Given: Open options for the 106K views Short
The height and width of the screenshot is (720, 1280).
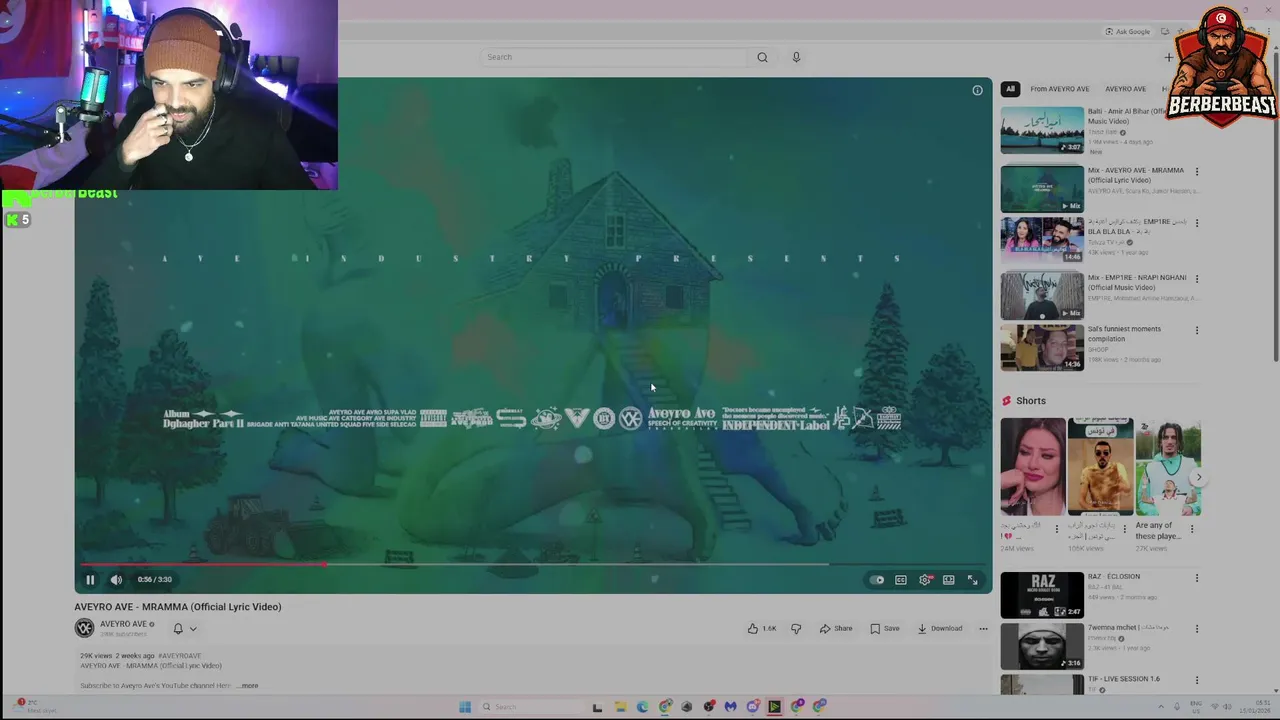Looking at the screenshot, I should [x=1124, y=529].
